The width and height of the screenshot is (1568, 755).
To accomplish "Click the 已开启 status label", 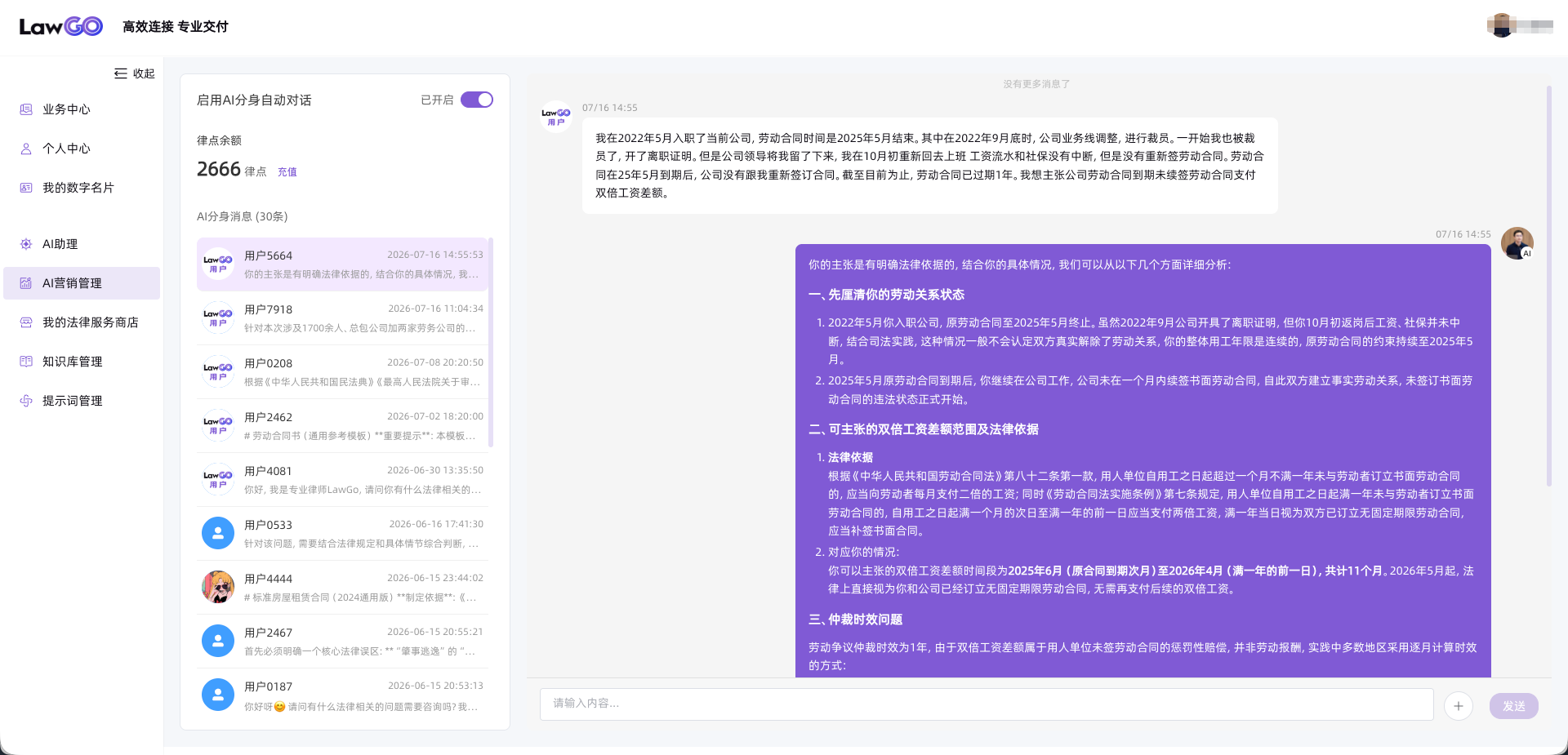I will click(437, 100).
